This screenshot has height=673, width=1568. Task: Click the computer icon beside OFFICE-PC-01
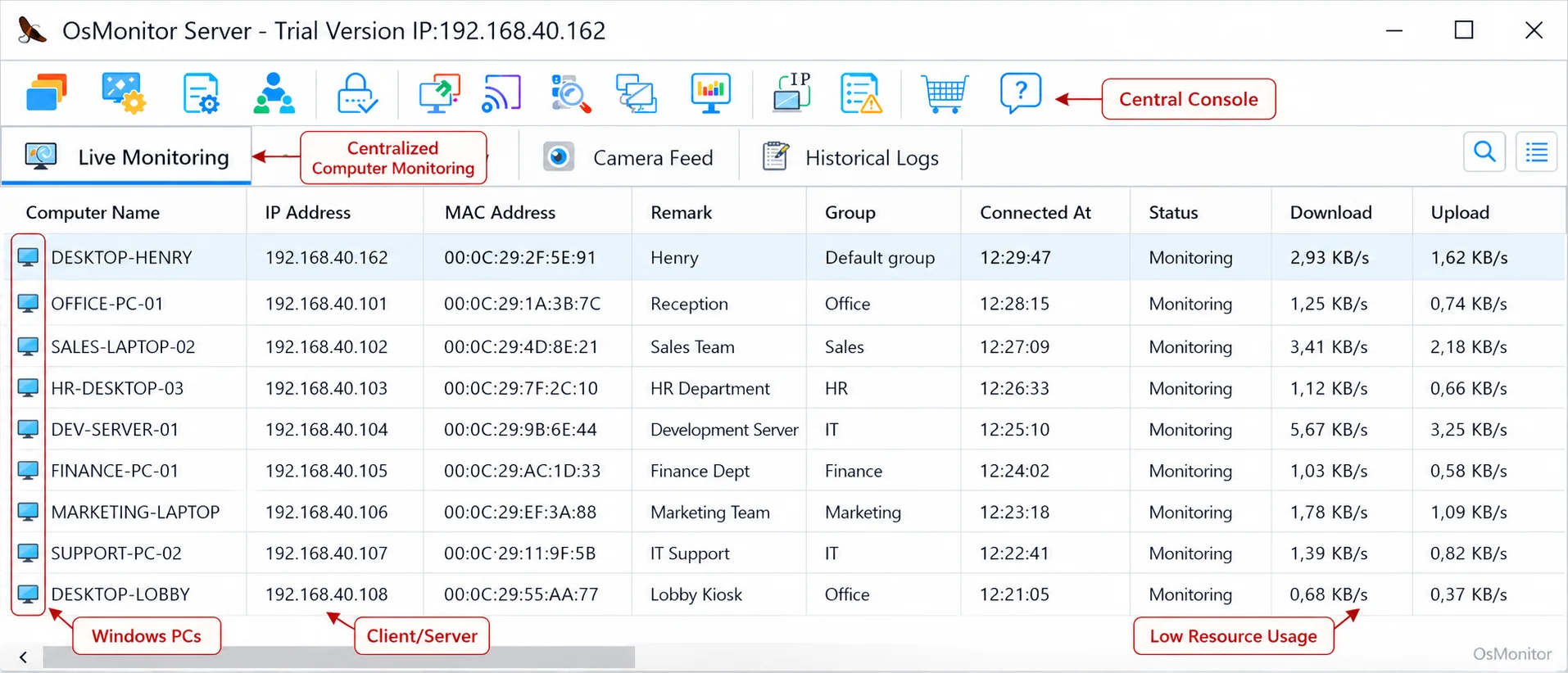(28, 304)
